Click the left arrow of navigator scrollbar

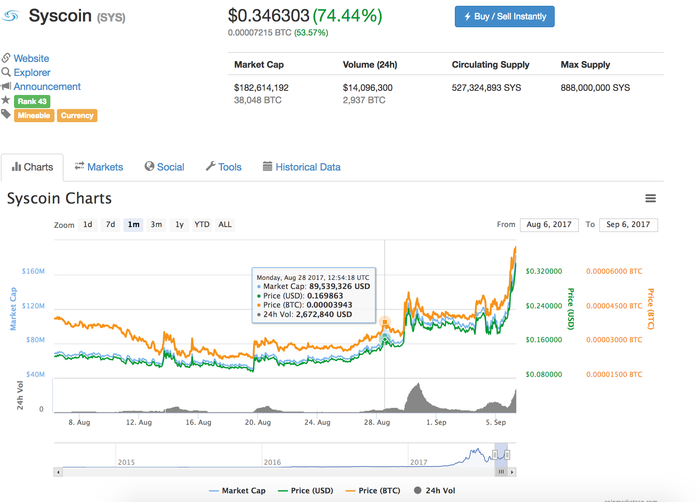pyautogui.click(x=58, y=472)
